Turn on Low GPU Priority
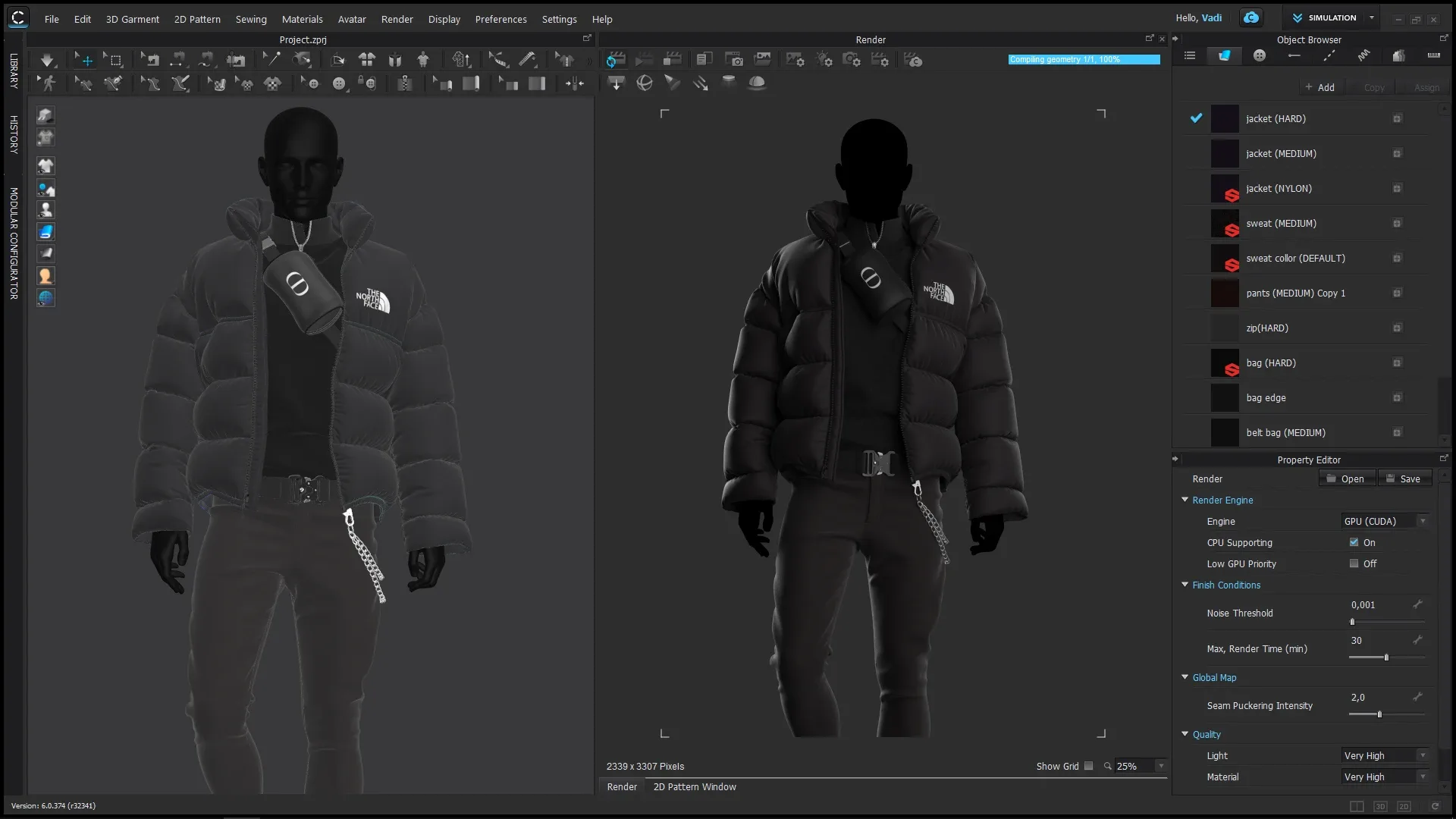This screenshot has width=1456, height=819. pyautogui.click(x=1354, y=563)
